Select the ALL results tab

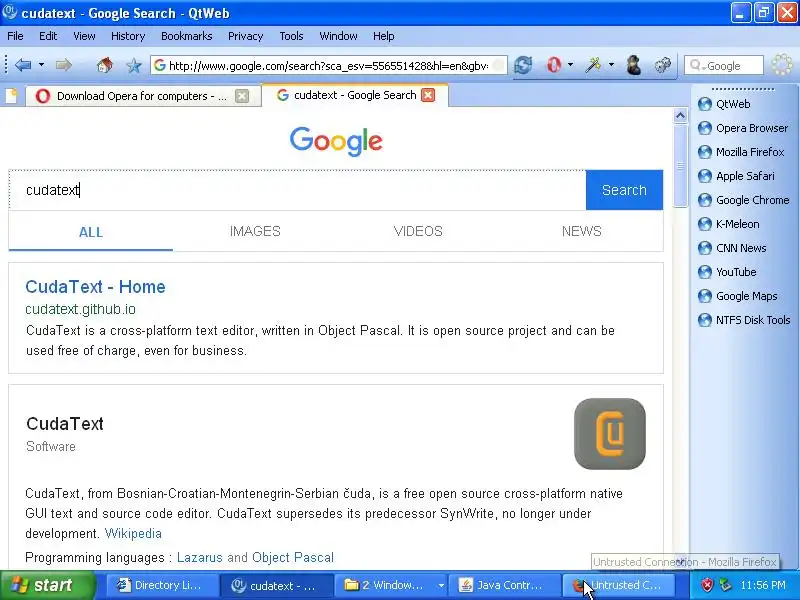pos(91,232)
